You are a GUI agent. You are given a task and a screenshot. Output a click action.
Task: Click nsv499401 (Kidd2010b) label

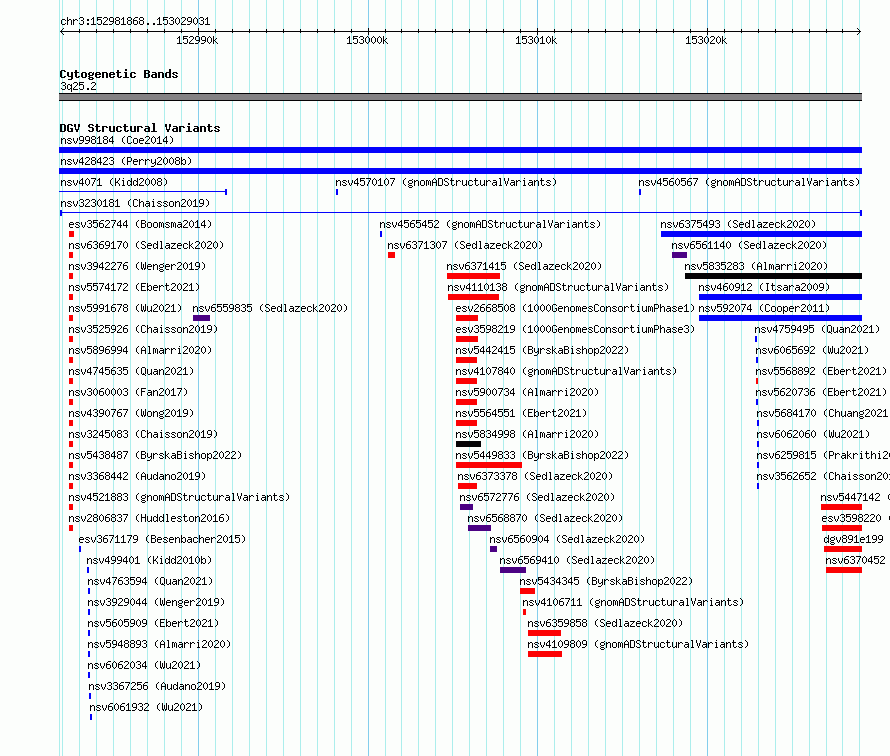(149, 560)
